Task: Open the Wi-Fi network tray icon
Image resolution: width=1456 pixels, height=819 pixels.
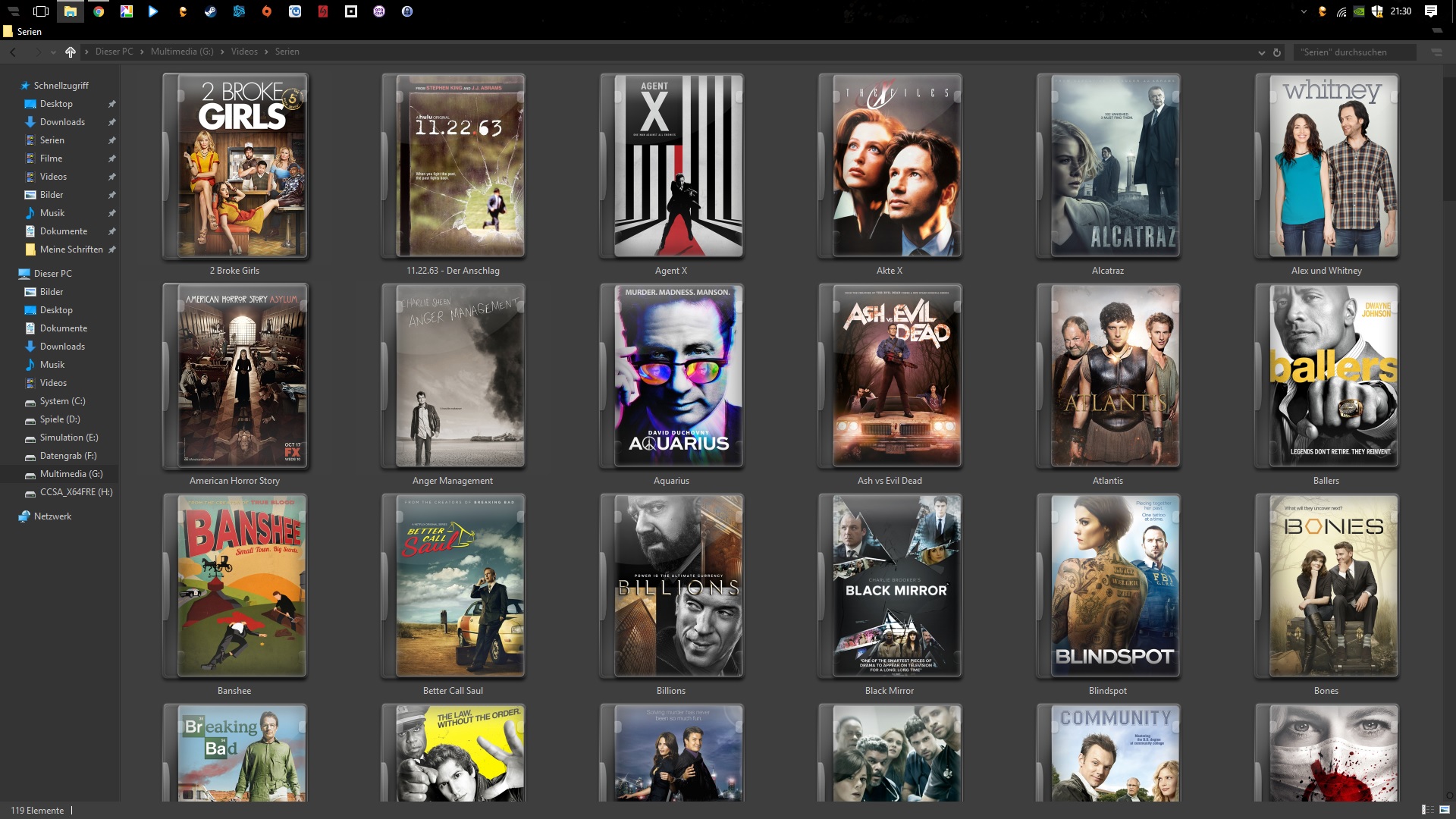Action: coord(1341,11)
